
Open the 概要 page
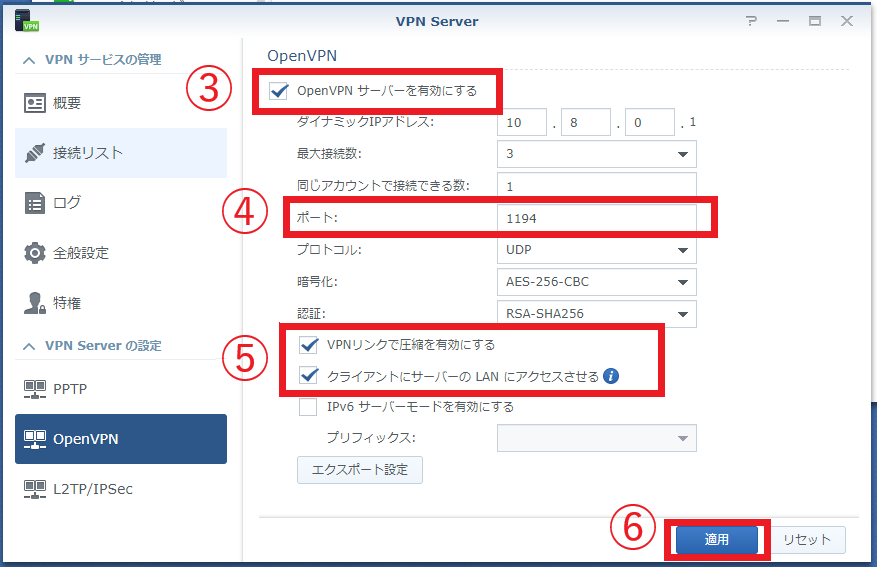point(121,103)
